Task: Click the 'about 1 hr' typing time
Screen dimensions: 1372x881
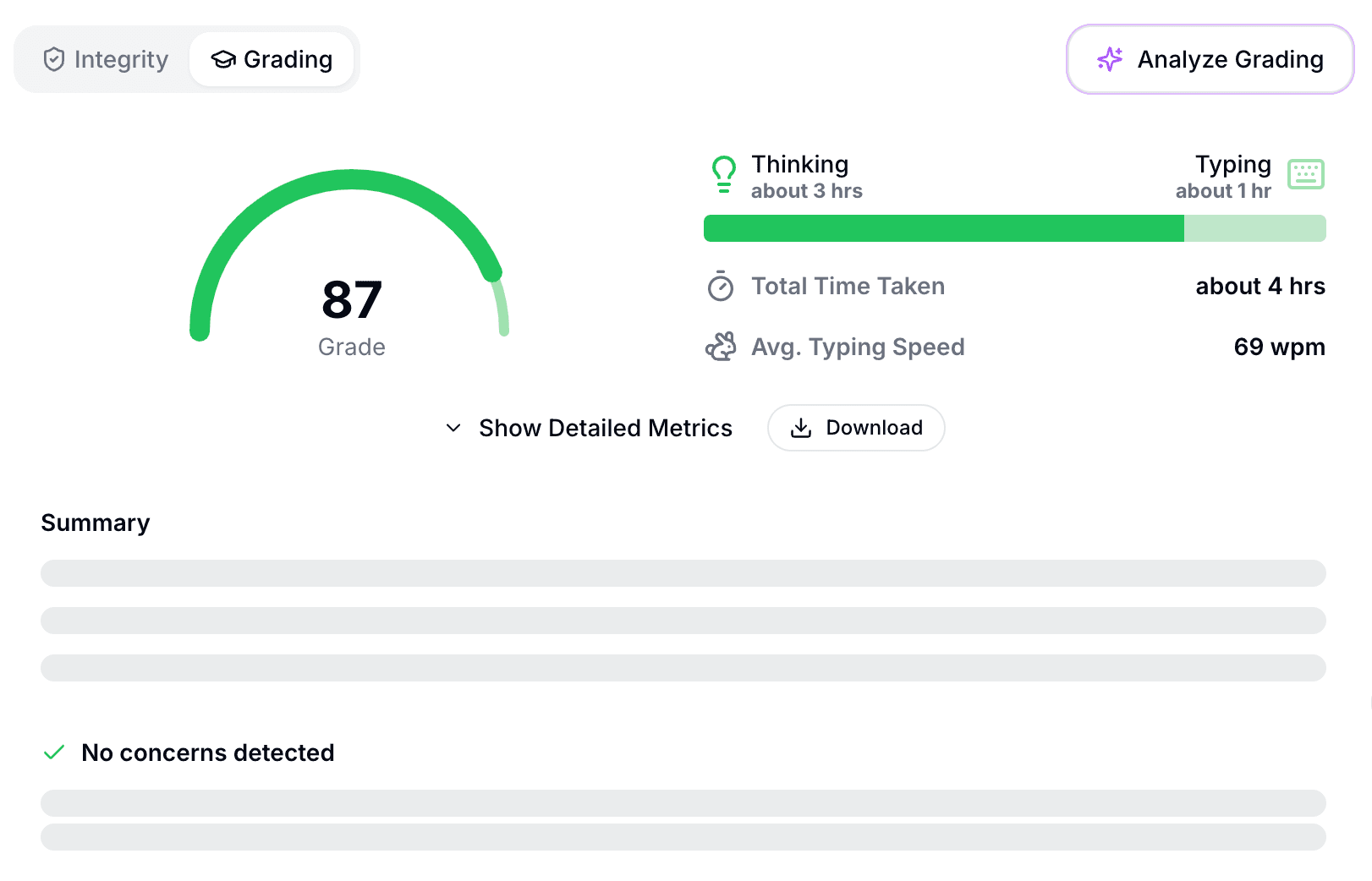Action: click(x=1223, y=191)
